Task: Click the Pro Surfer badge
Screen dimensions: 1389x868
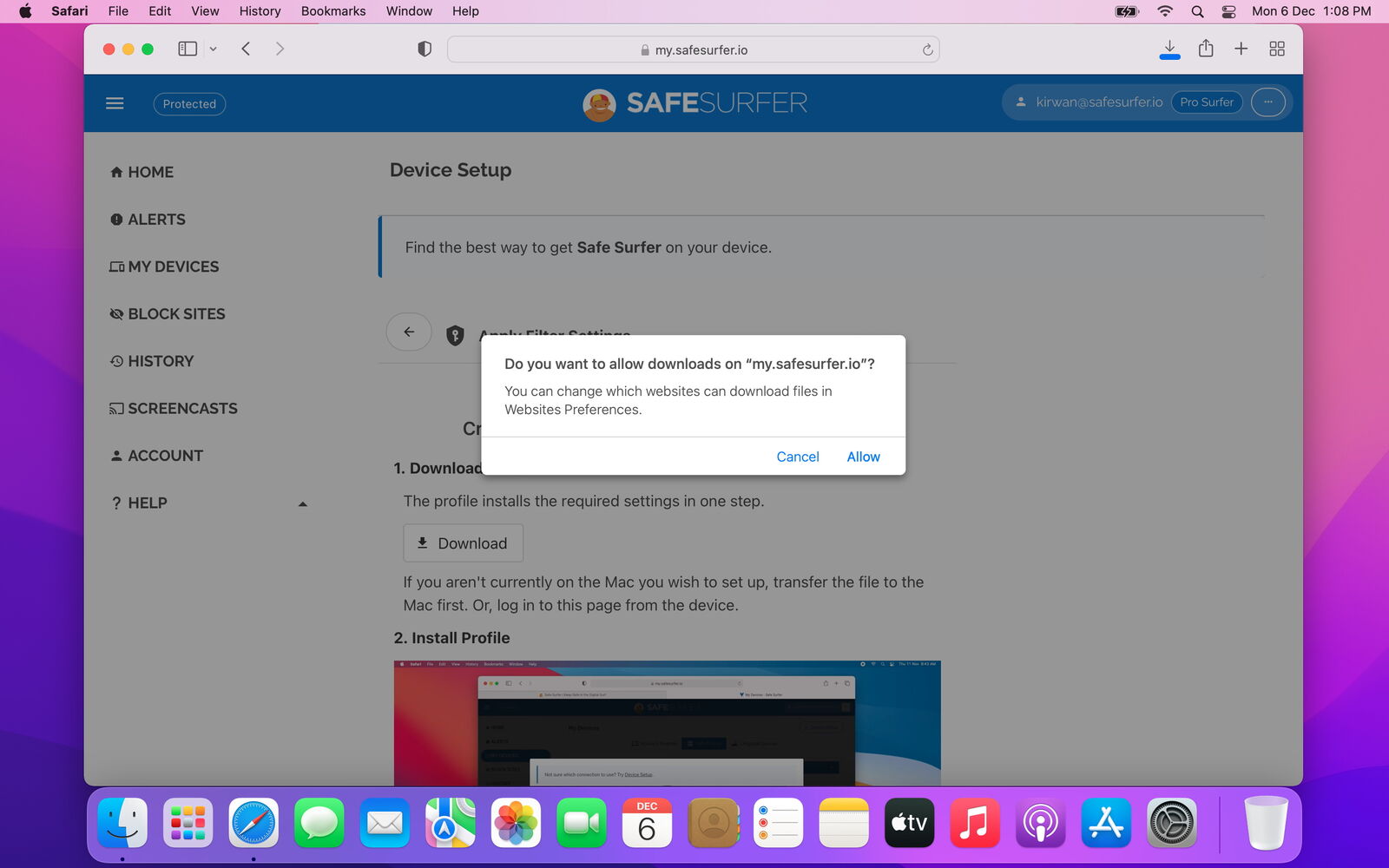Action: click(1207, 102)
